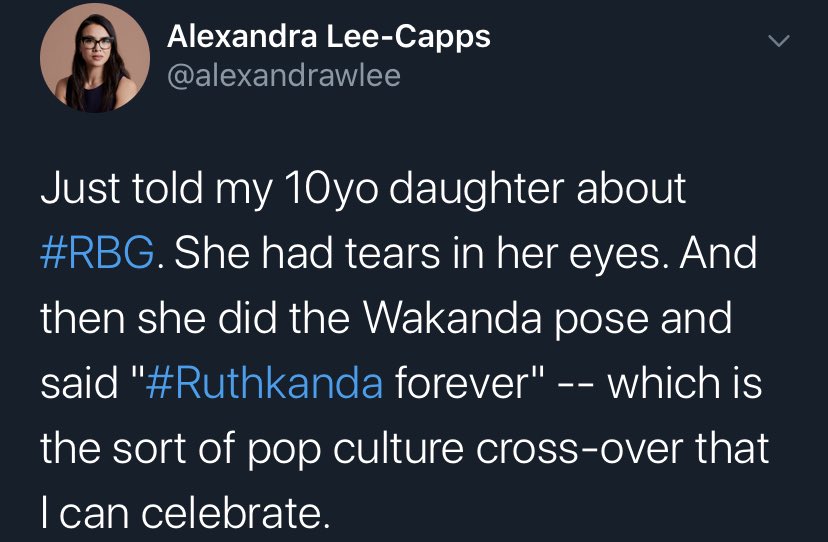Click the glasses in the profile avatar
The height and width of the screenshot is (542, 828).
point(97,43)
